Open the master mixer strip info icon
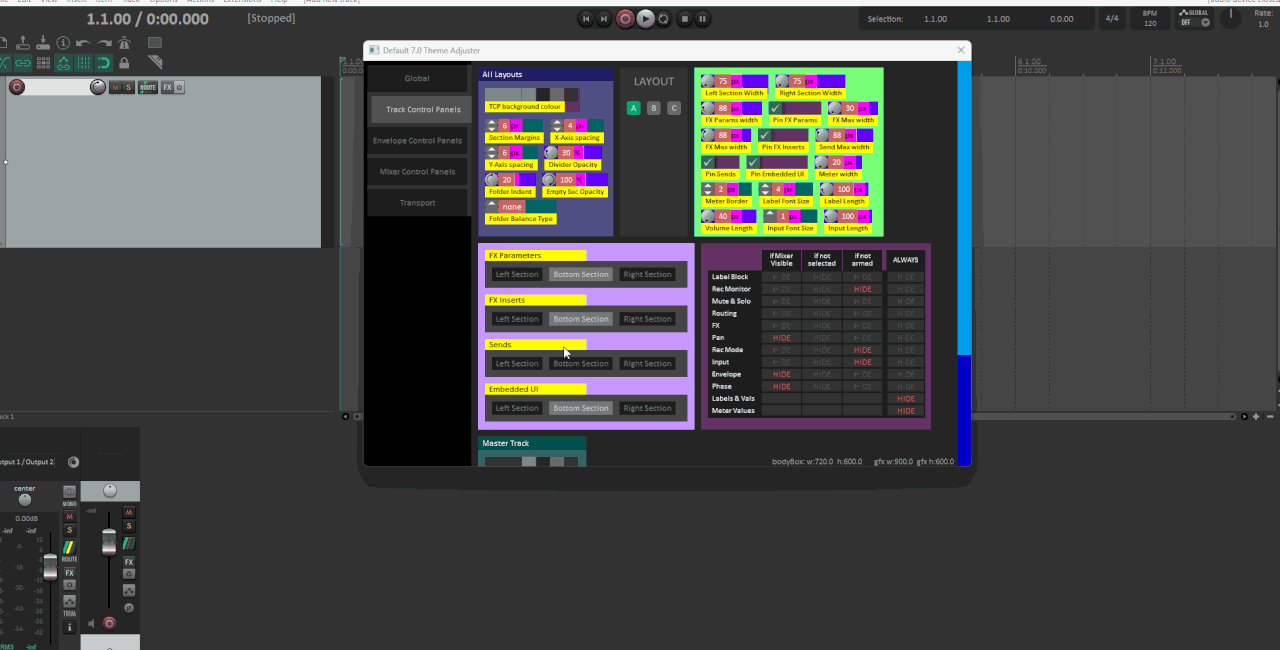 click(x=69, y=627)
